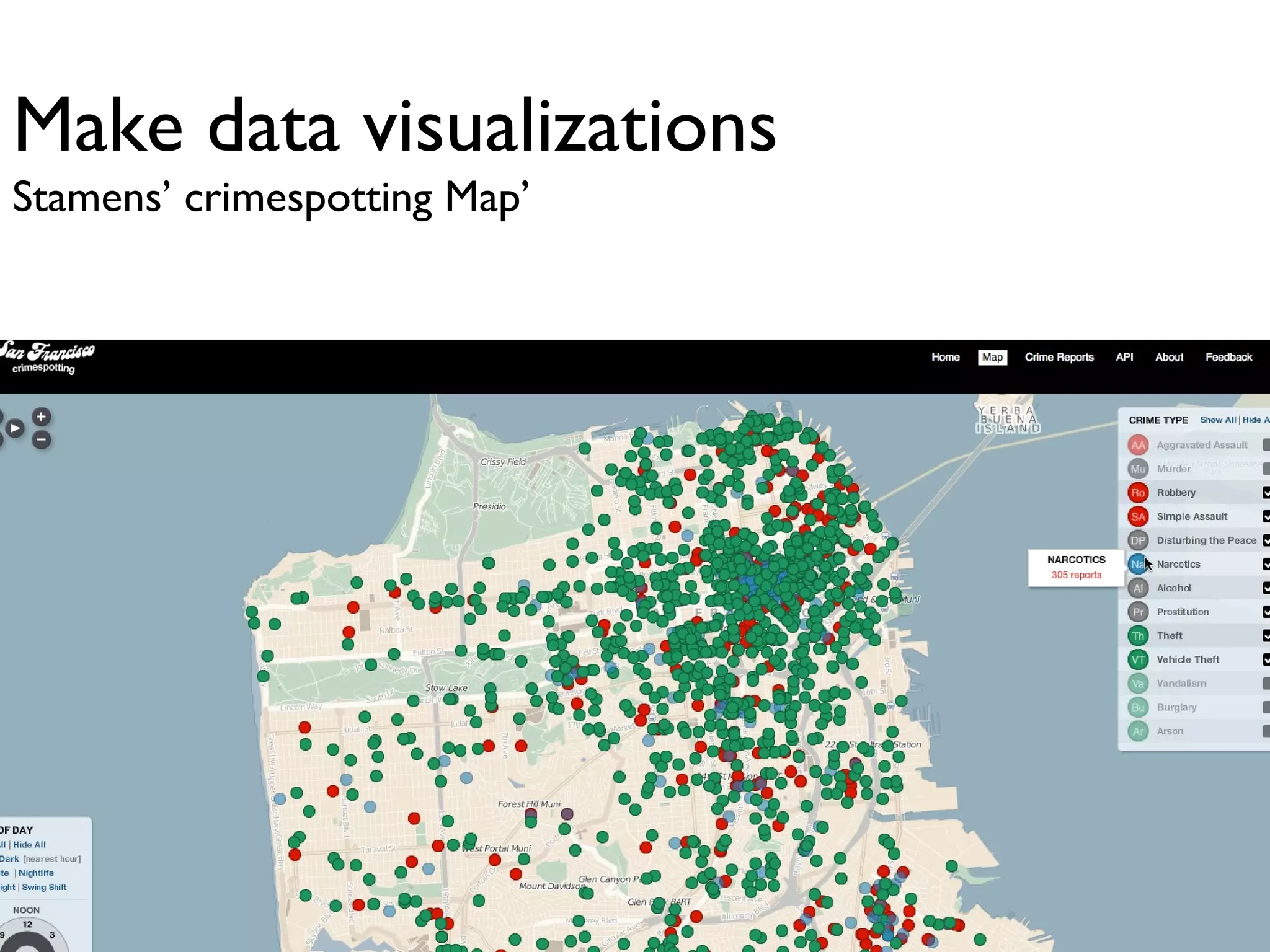Click the Disturbing the Peace label
The width and height of the screenshot is (1270, 952).
(x=1206, y=540)
